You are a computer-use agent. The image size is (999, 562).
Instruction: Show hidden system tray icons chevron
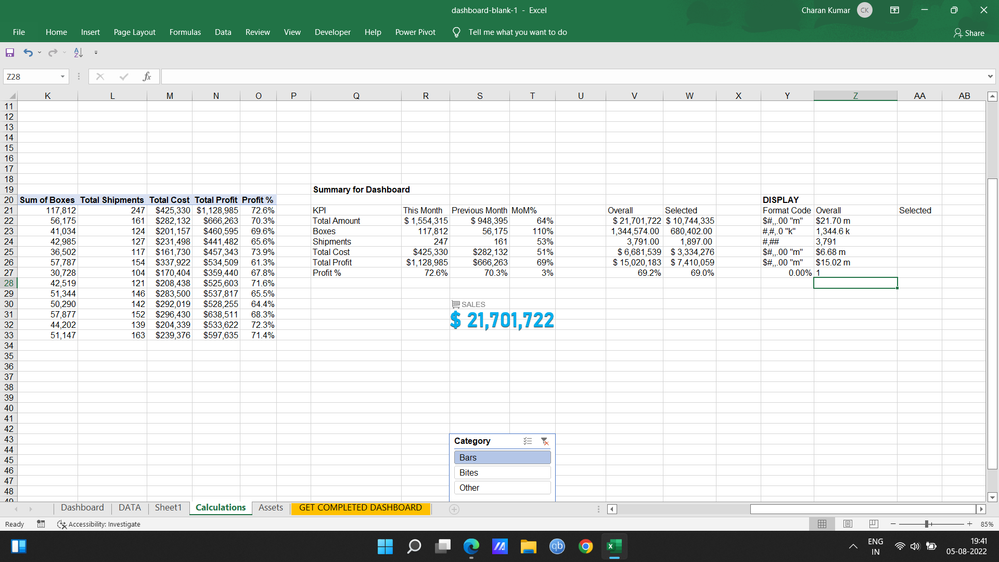(853, 546)
